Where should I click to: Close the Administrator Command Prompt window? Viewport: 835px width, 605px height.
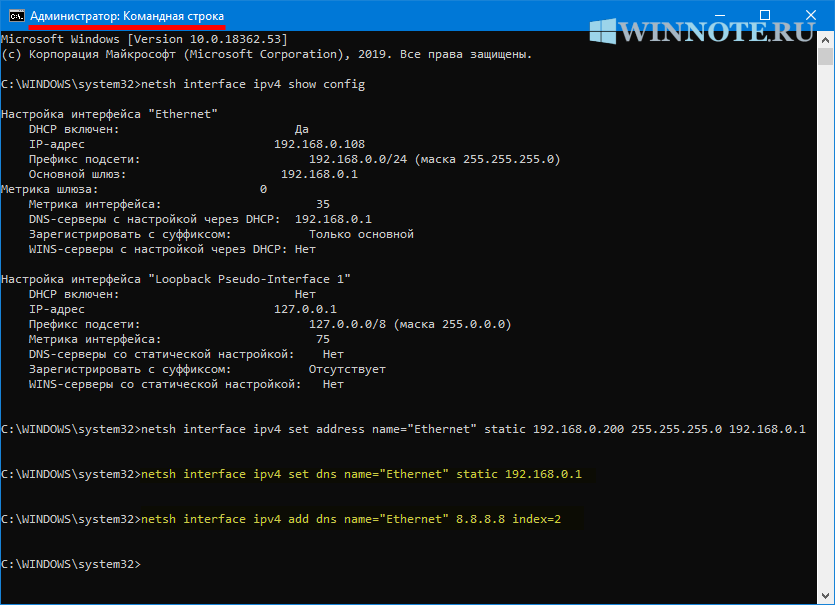pyautogui.click(x=810, y=15)
